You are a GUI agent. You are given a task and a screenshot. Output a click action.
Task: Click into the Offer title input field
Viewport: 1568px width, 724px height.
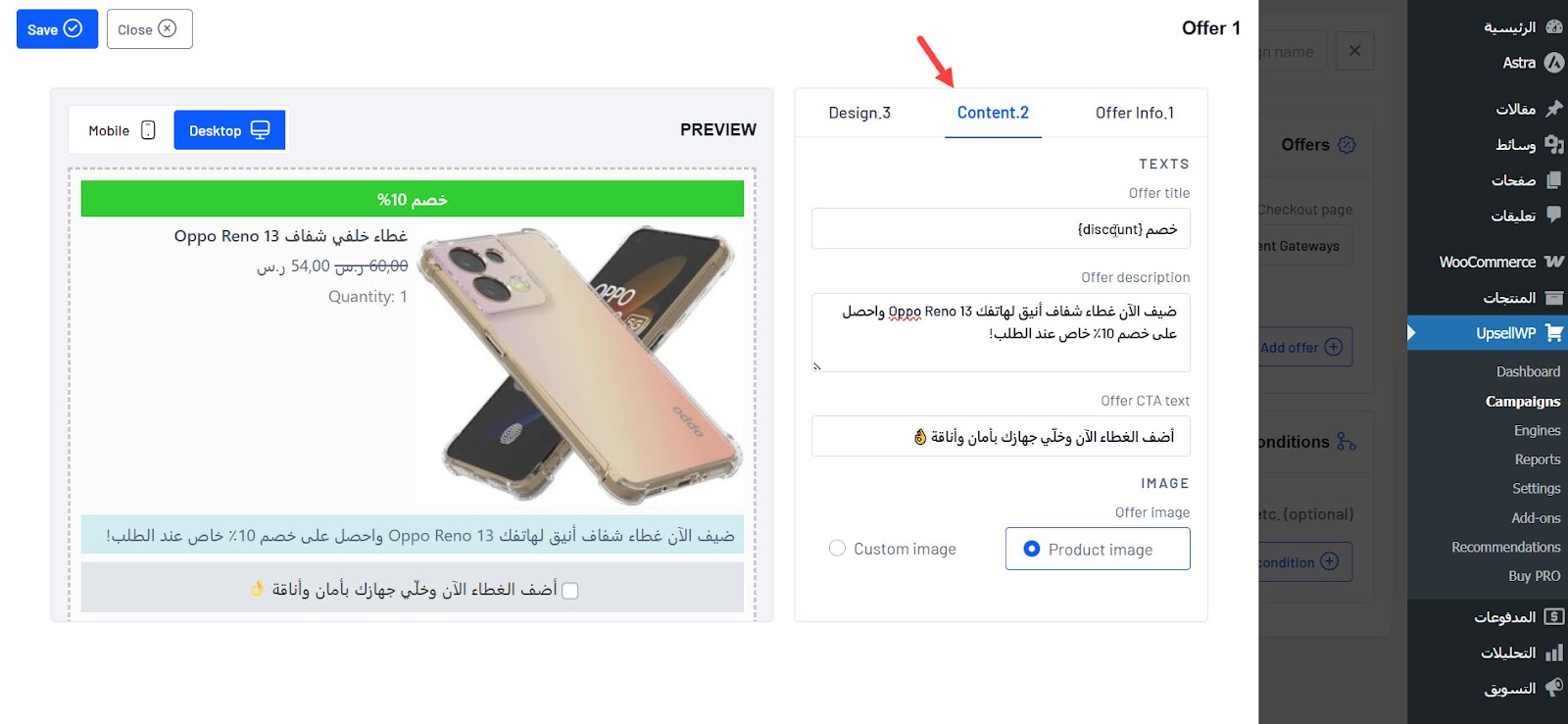[x=1001, y=229]
